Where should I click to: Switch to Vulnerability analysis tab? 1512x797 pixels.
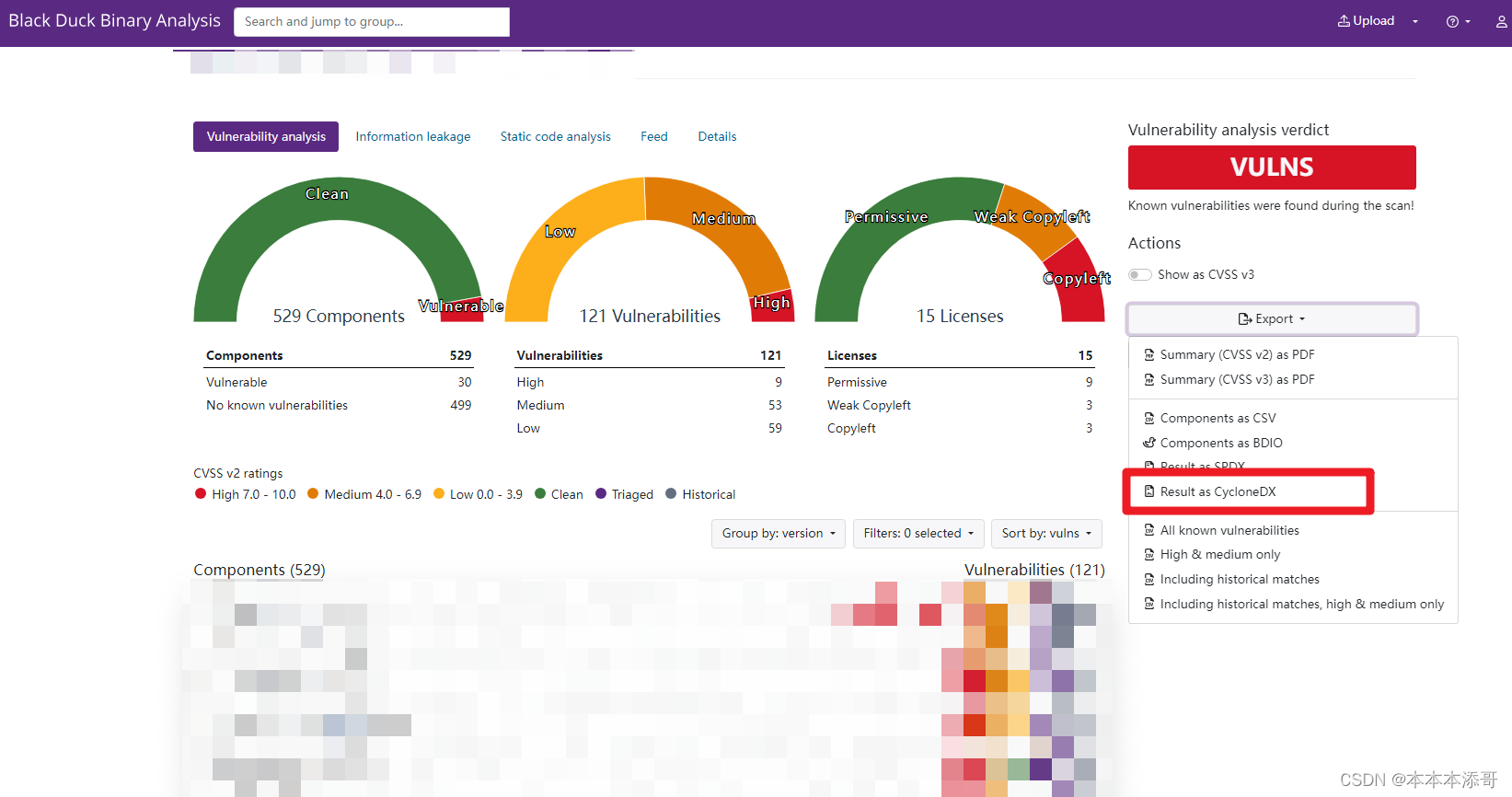click(266, 136)
